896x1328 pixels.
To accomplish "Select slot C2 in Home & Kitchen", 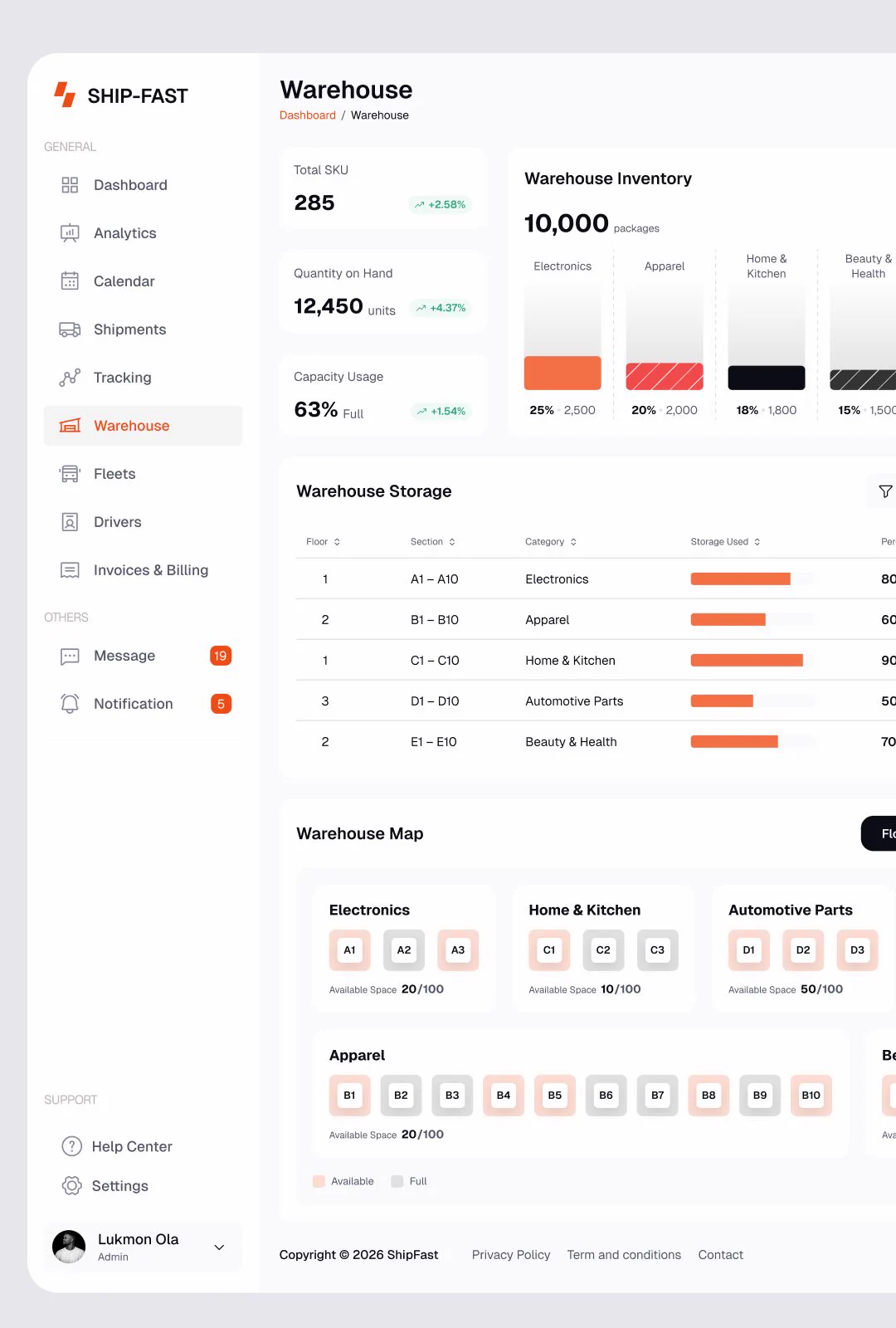I will [x=603, y=950].
